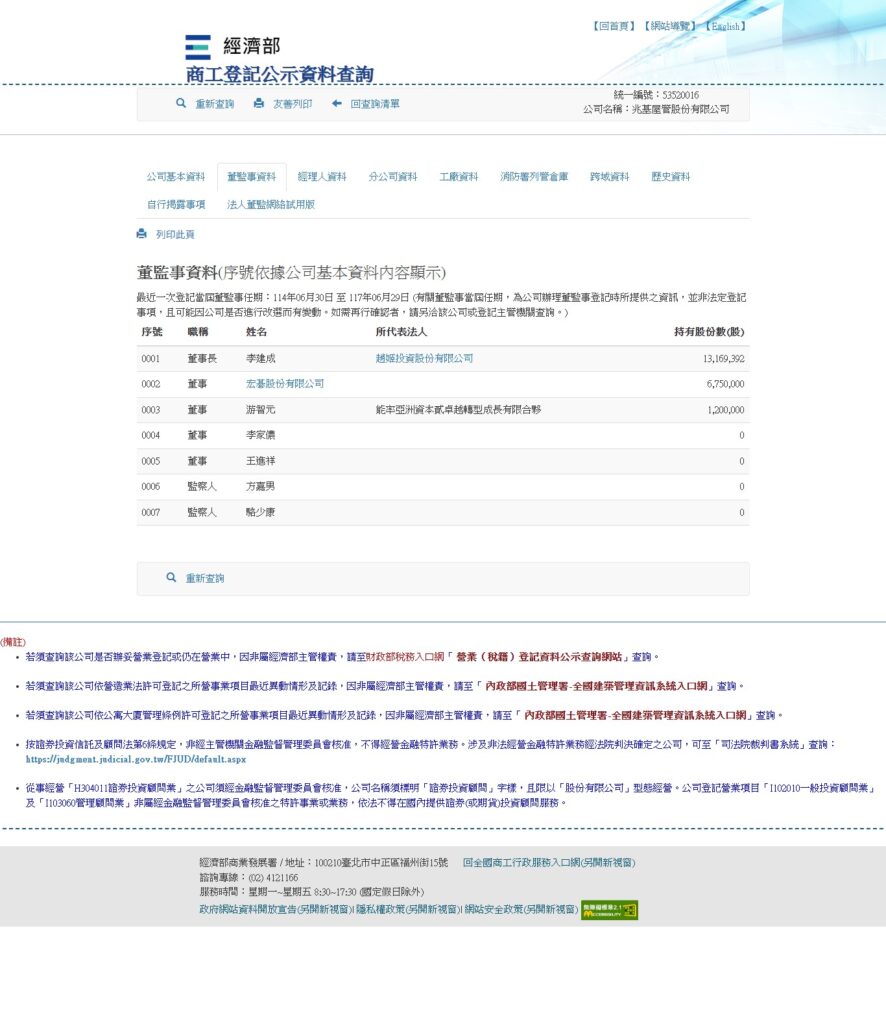Click the share count 13,169,392
Image resolution: width=886 pixels, height=1024 pixels.
723,359
